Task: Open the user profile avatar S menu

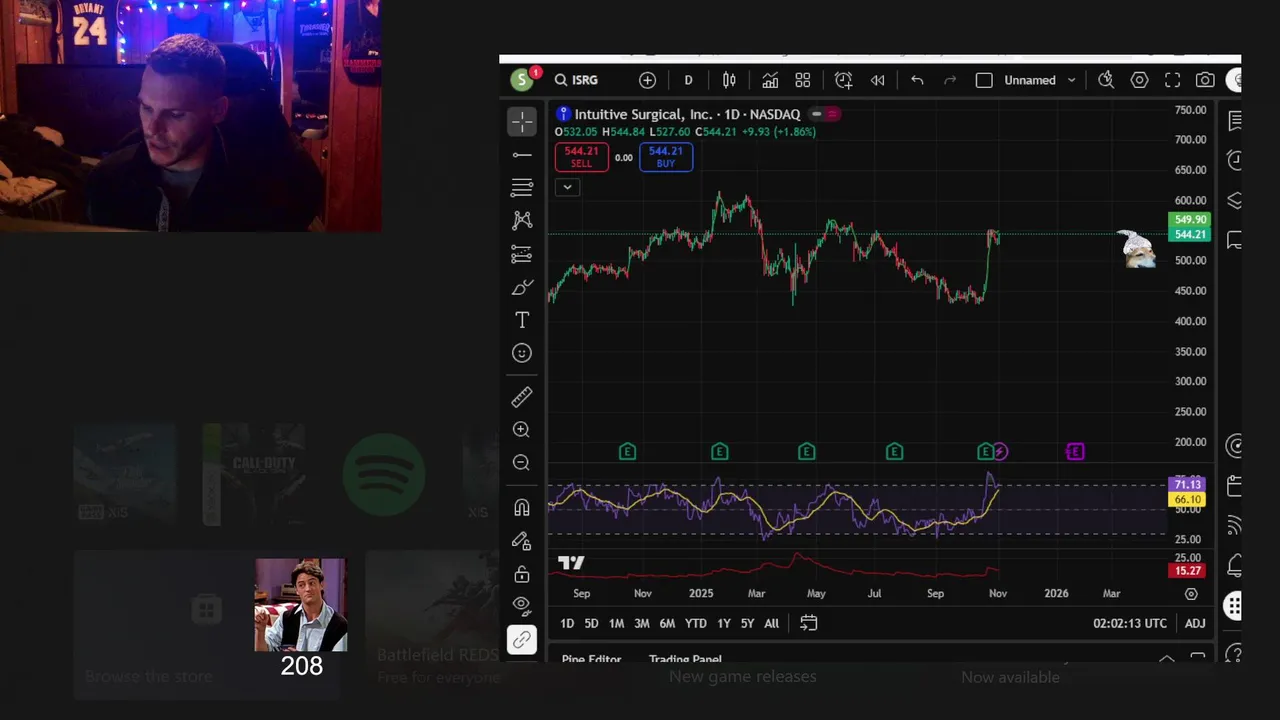Action: 521,80
